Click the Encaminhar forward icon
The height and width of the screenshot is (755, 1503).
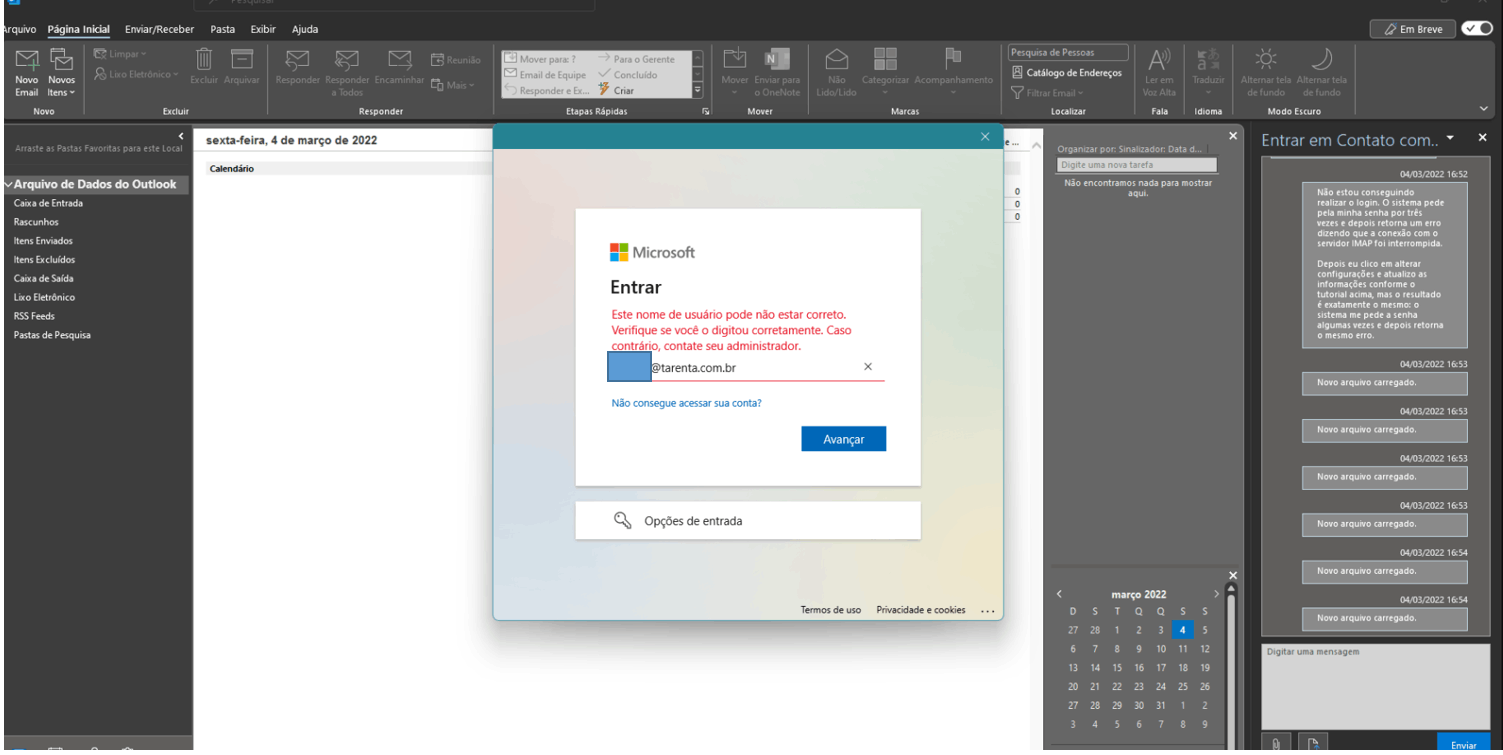point(400,61)
